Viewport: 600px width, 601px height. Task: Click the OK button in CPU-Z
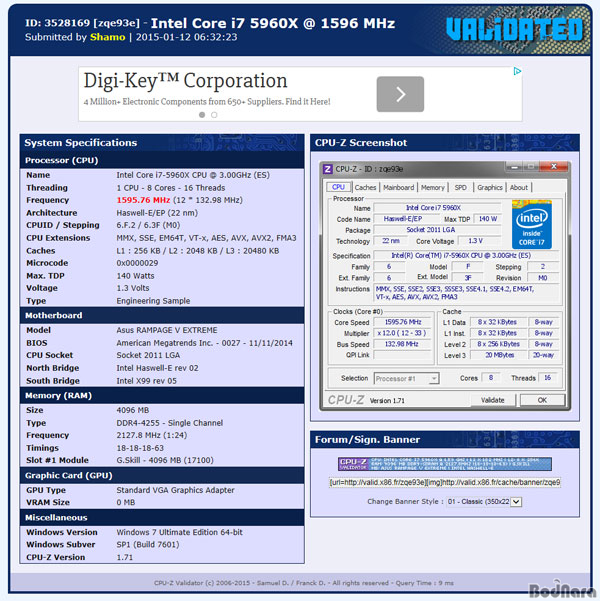coord(542,400)
